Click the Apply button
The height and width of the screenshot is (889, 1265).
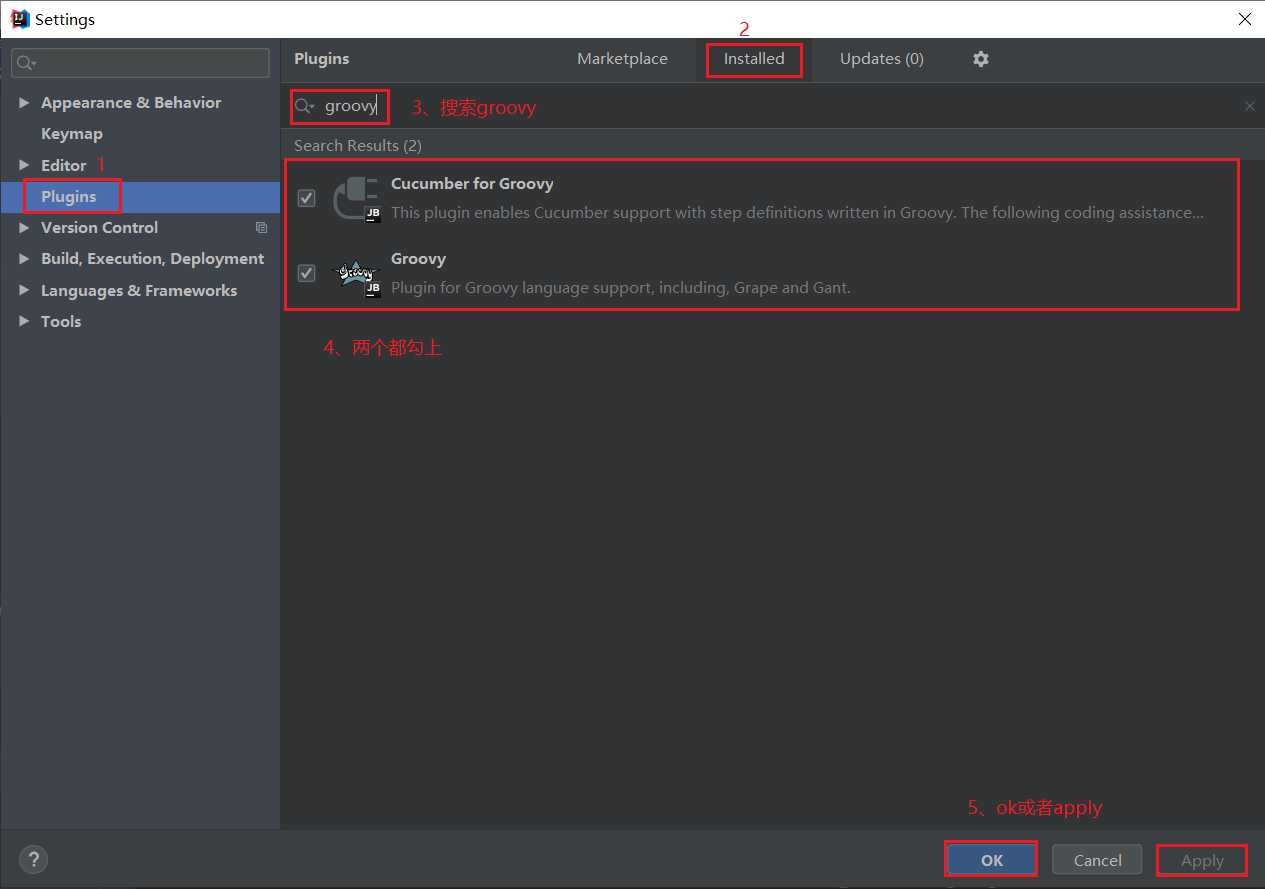[x=1201, y=860]
